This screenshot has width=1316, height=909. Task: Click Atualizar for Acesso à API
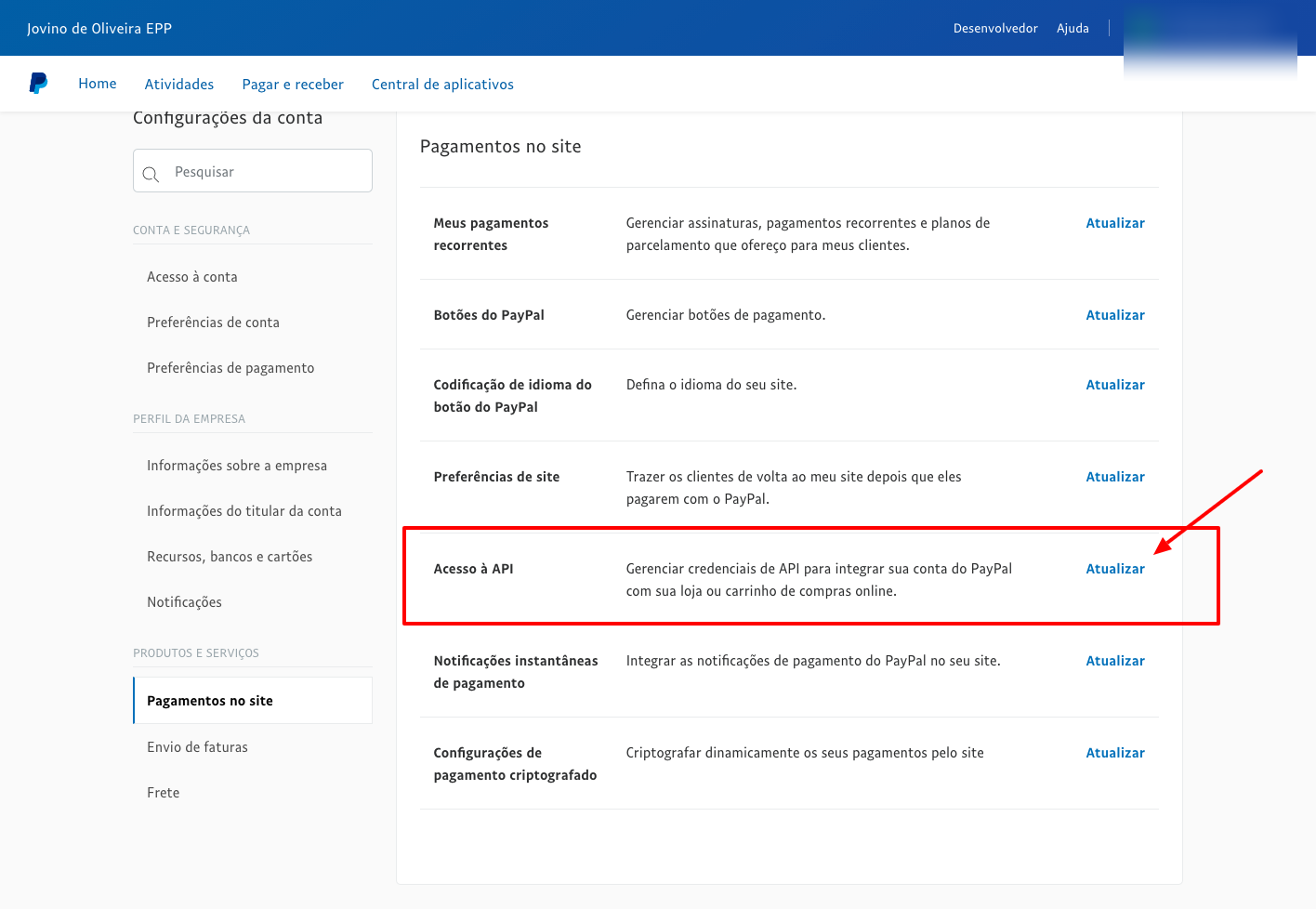click(1115, 569)
